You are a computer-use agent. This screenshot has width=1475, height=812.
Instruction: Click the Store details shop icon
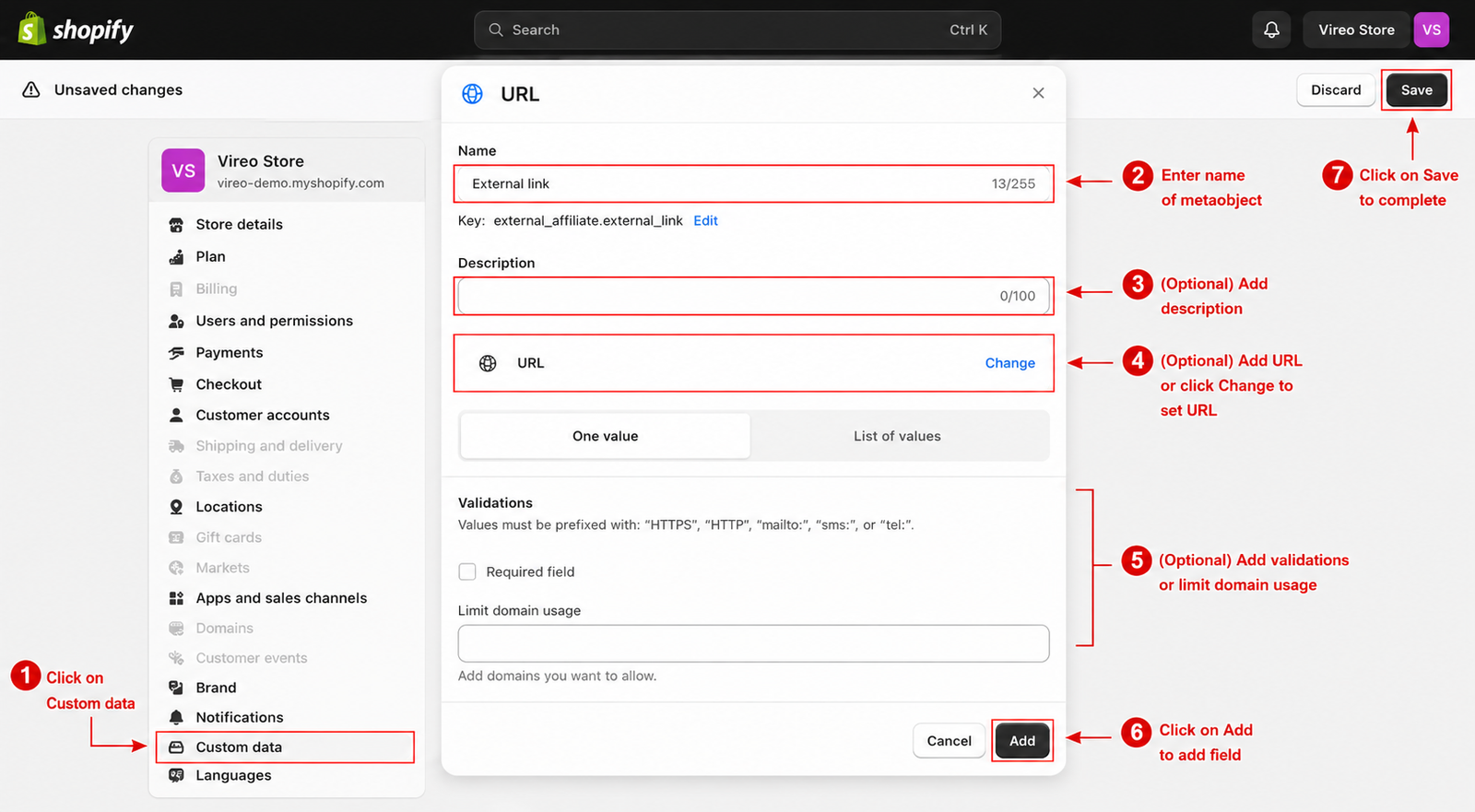(176, 224)
